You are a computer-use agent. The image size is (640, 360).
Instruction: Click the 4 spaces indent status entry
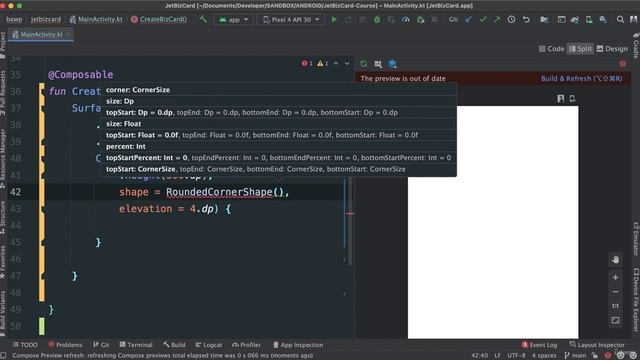point(544,356)
